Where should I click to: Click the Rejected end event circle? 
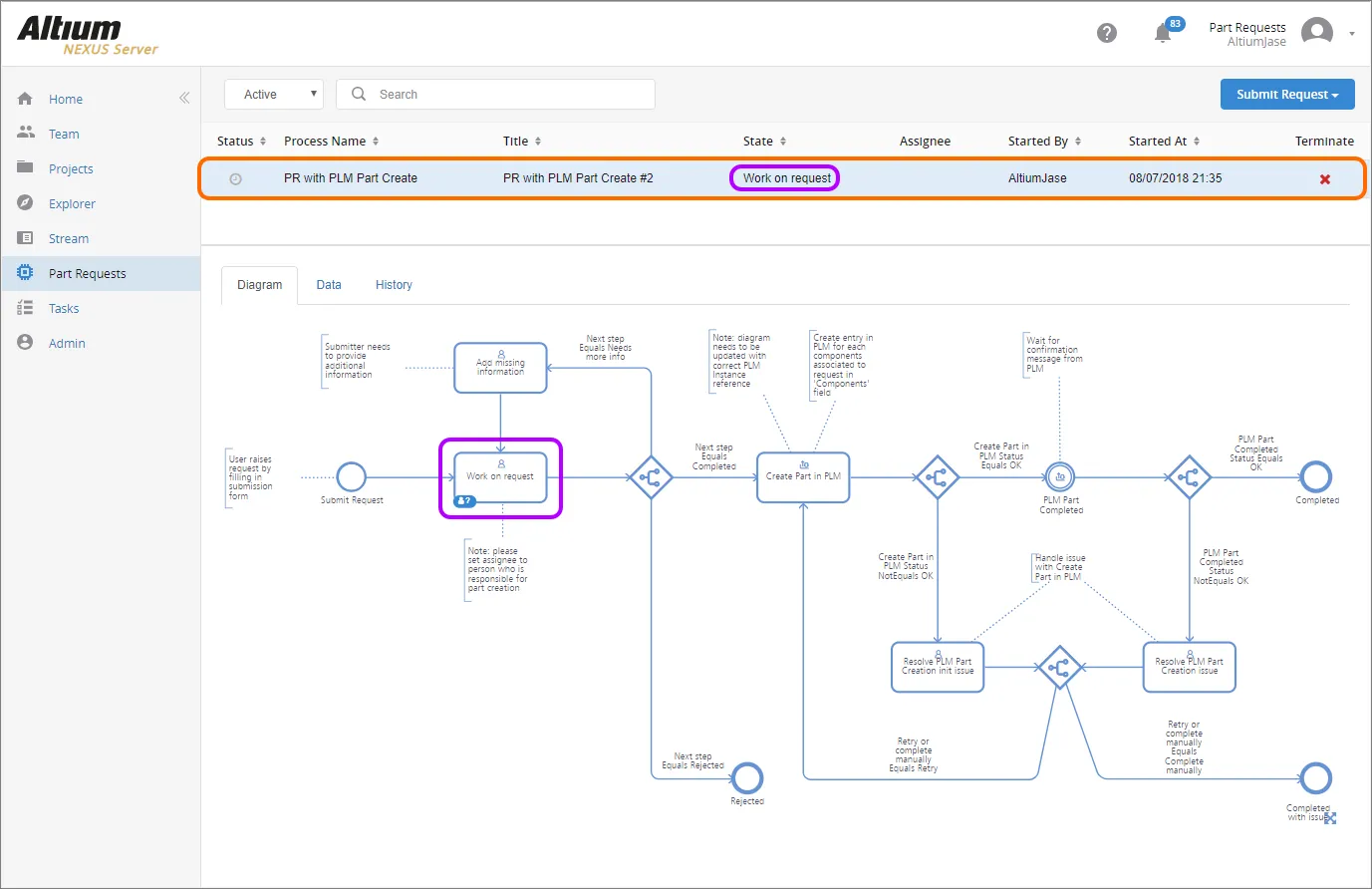[x=747, y=778]
